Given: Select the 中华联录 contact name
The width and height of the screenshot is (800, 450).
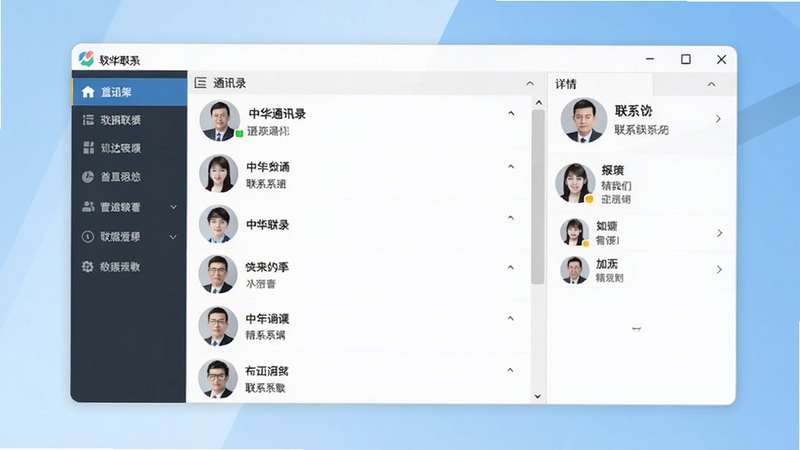Looking at the screenshot, I should click(x=268, y=224).
